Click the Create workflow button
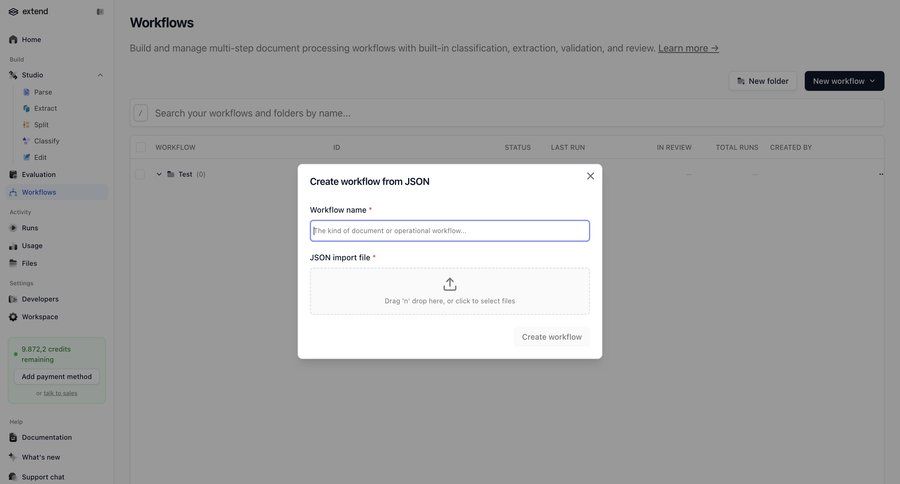900x484 pixels. pyautogui.click(x=552, y=337)
